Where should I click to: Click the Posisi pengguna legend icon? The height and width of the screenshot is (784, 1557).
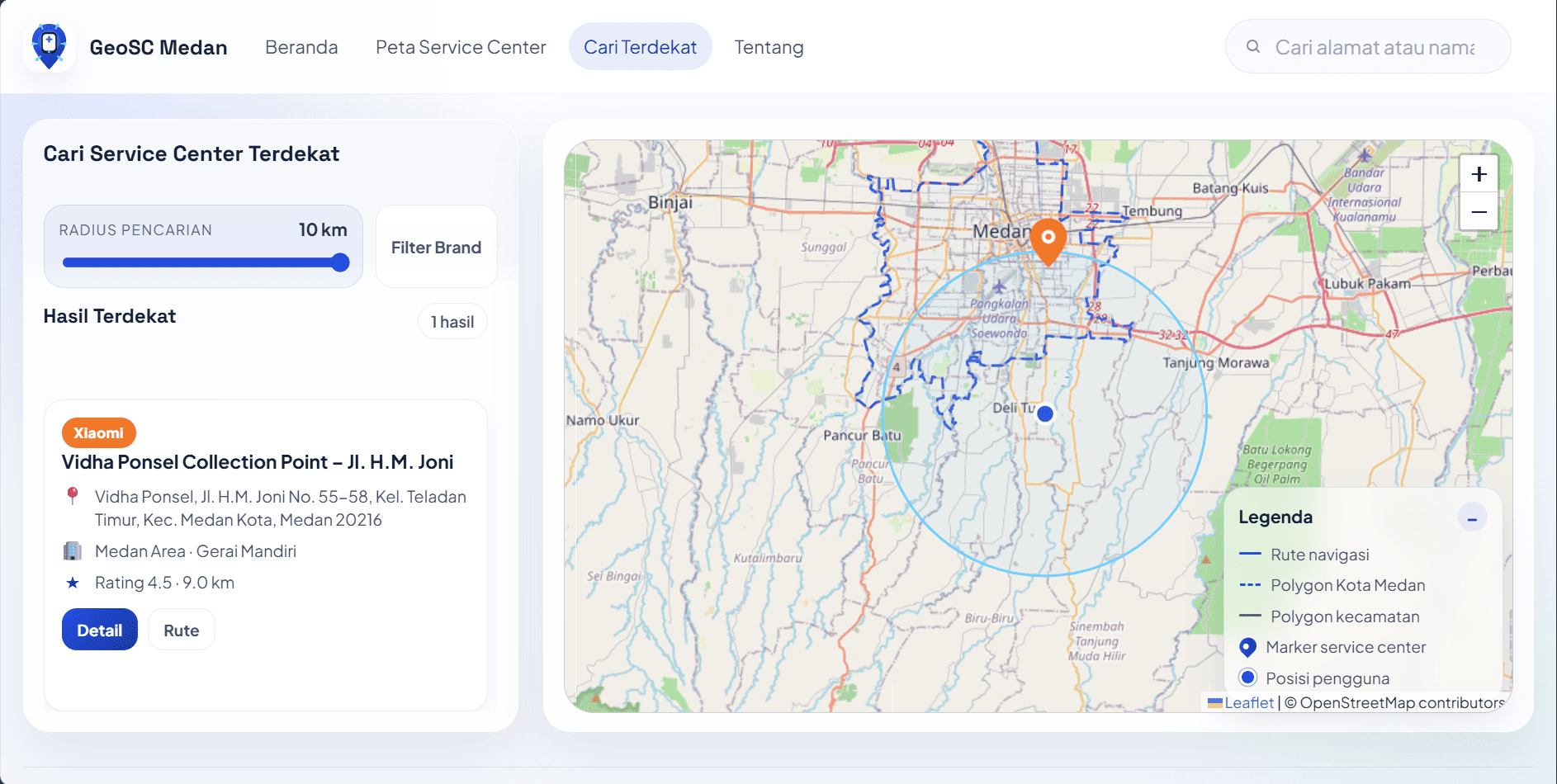1248,678
